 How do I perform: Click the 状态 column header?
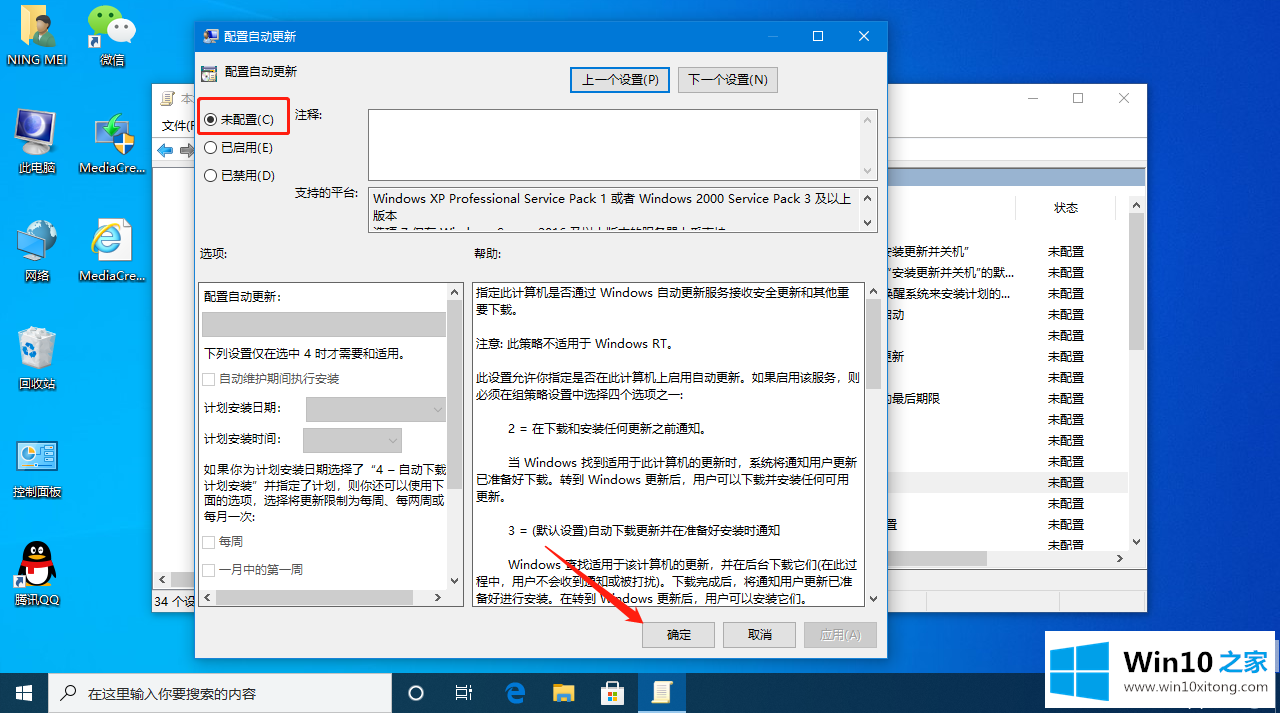tap(1065, 208)
